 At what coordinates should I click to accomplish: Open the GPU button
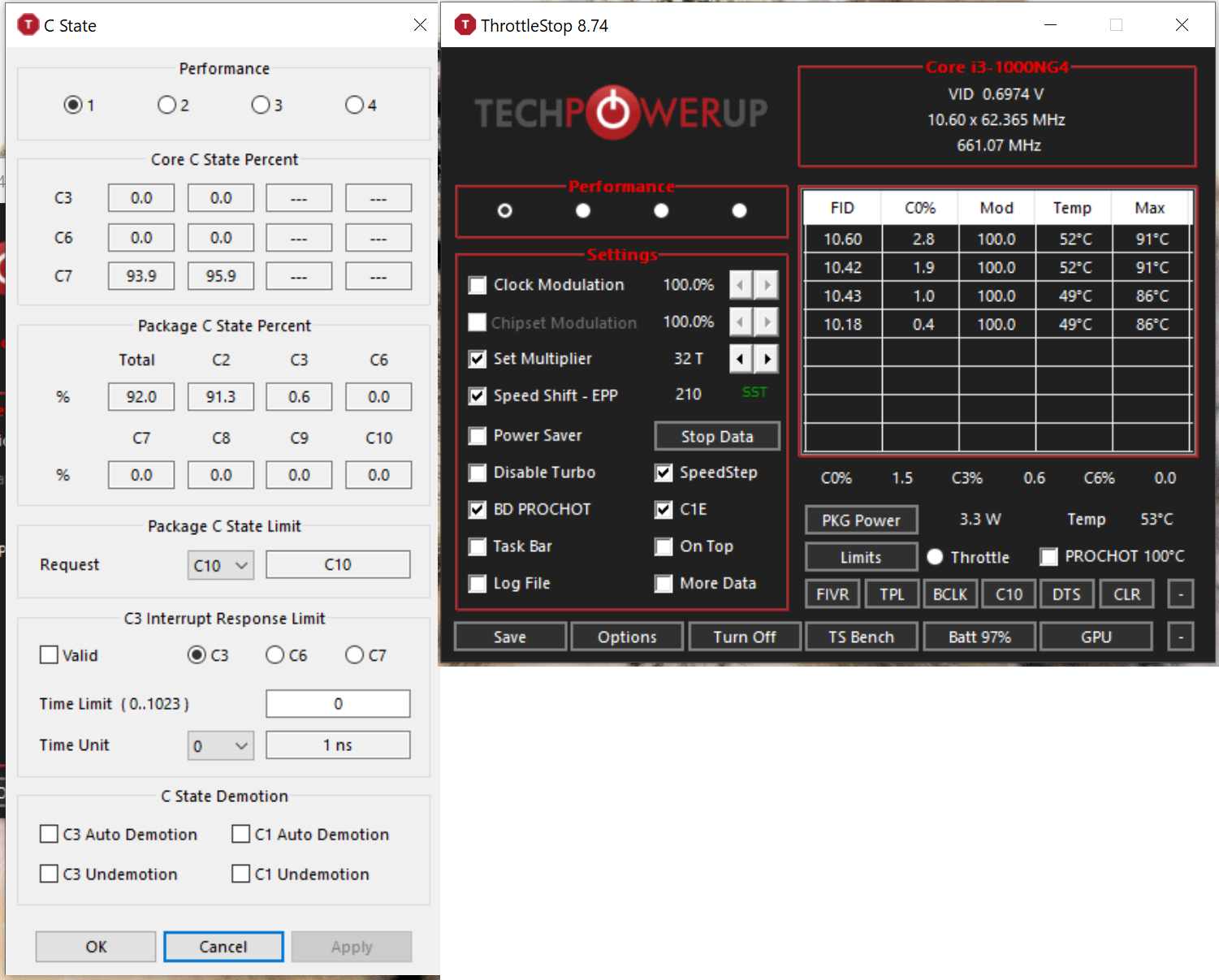pyautogui.click(x=1096, y=637)
